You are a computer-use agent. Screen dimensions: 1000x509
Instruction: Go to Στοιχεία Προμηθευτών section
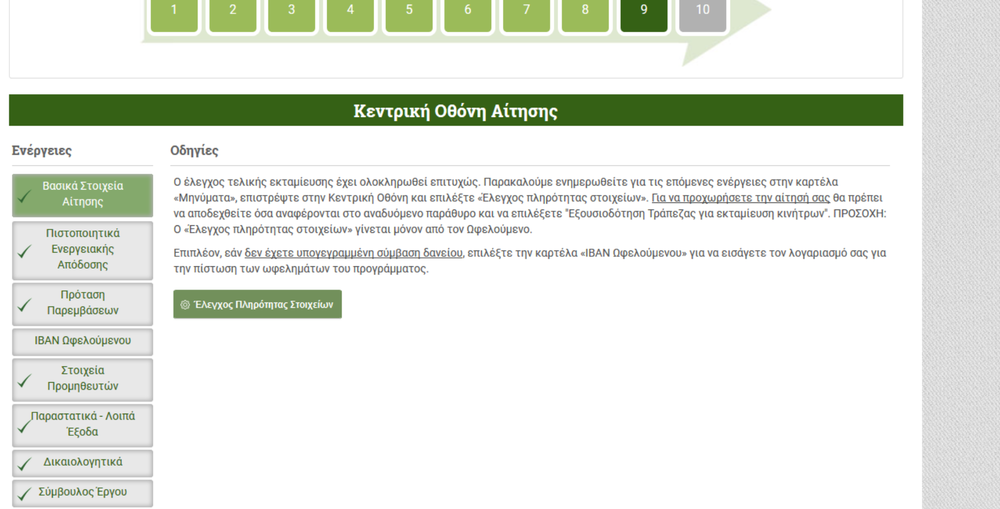tap(82, 379)
